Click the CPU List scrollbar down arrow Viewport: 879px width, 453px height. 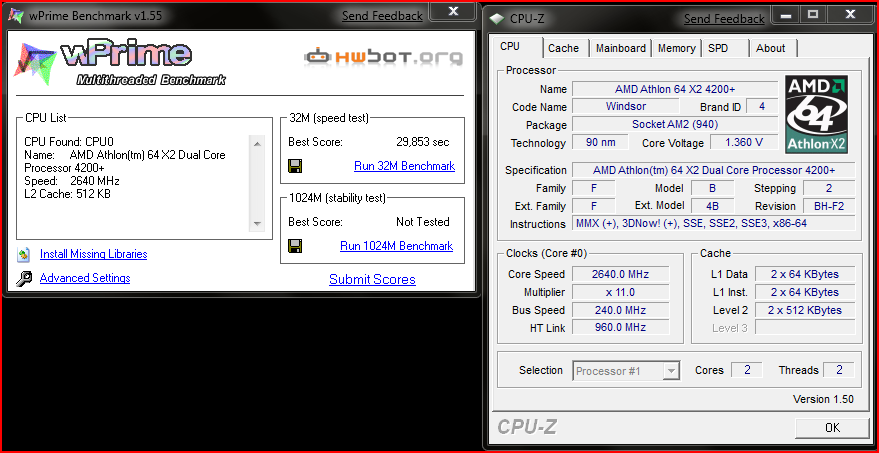[257, 223]
